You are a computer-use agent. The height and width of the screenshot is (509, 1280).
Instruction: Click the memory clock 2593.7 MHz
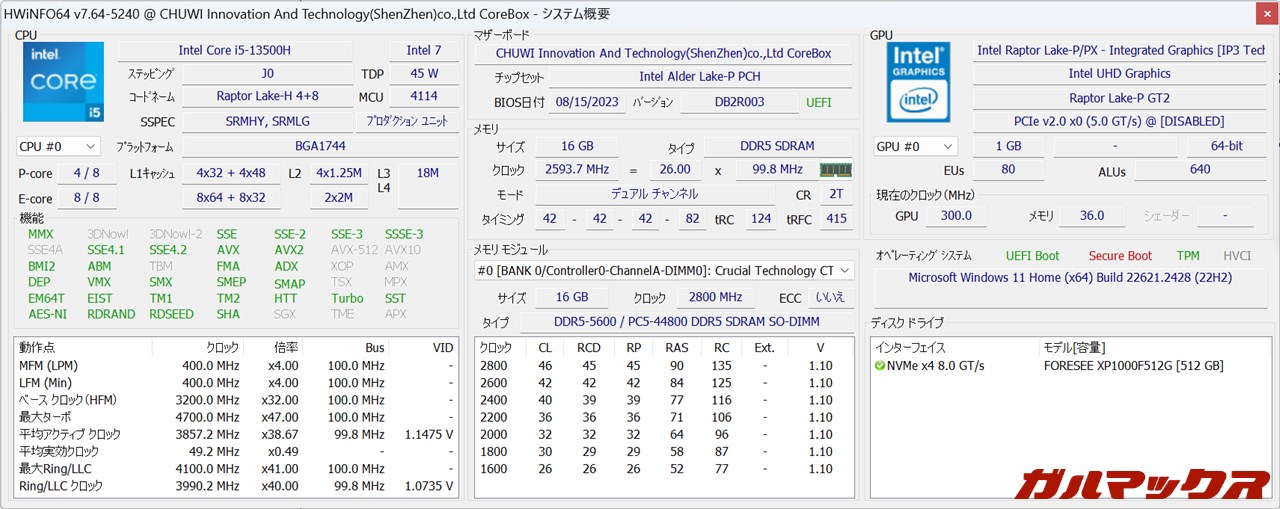click(x=577, y=169)
